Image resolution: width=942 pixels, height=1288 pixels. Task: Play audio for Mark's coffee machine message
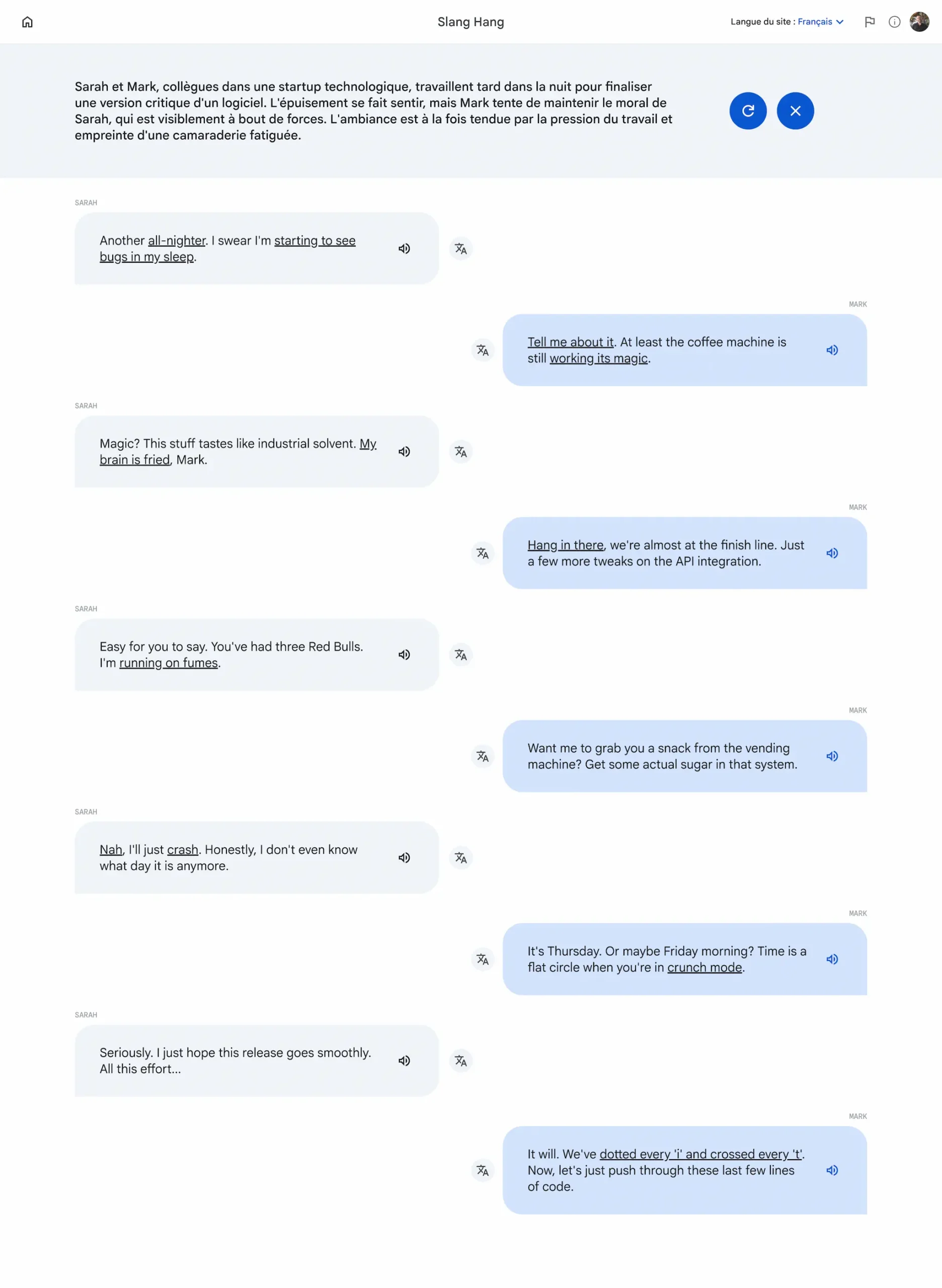coord(832,350)
